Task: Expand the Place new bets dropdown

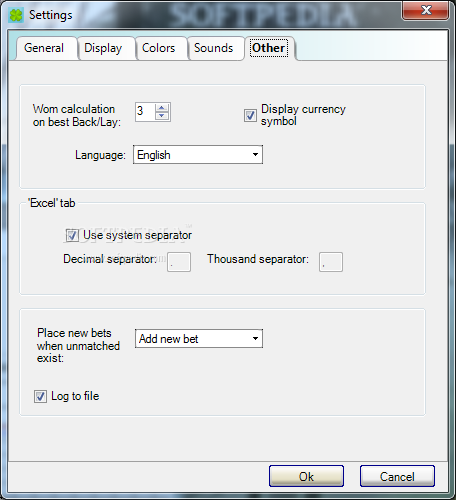Action: 199,339
